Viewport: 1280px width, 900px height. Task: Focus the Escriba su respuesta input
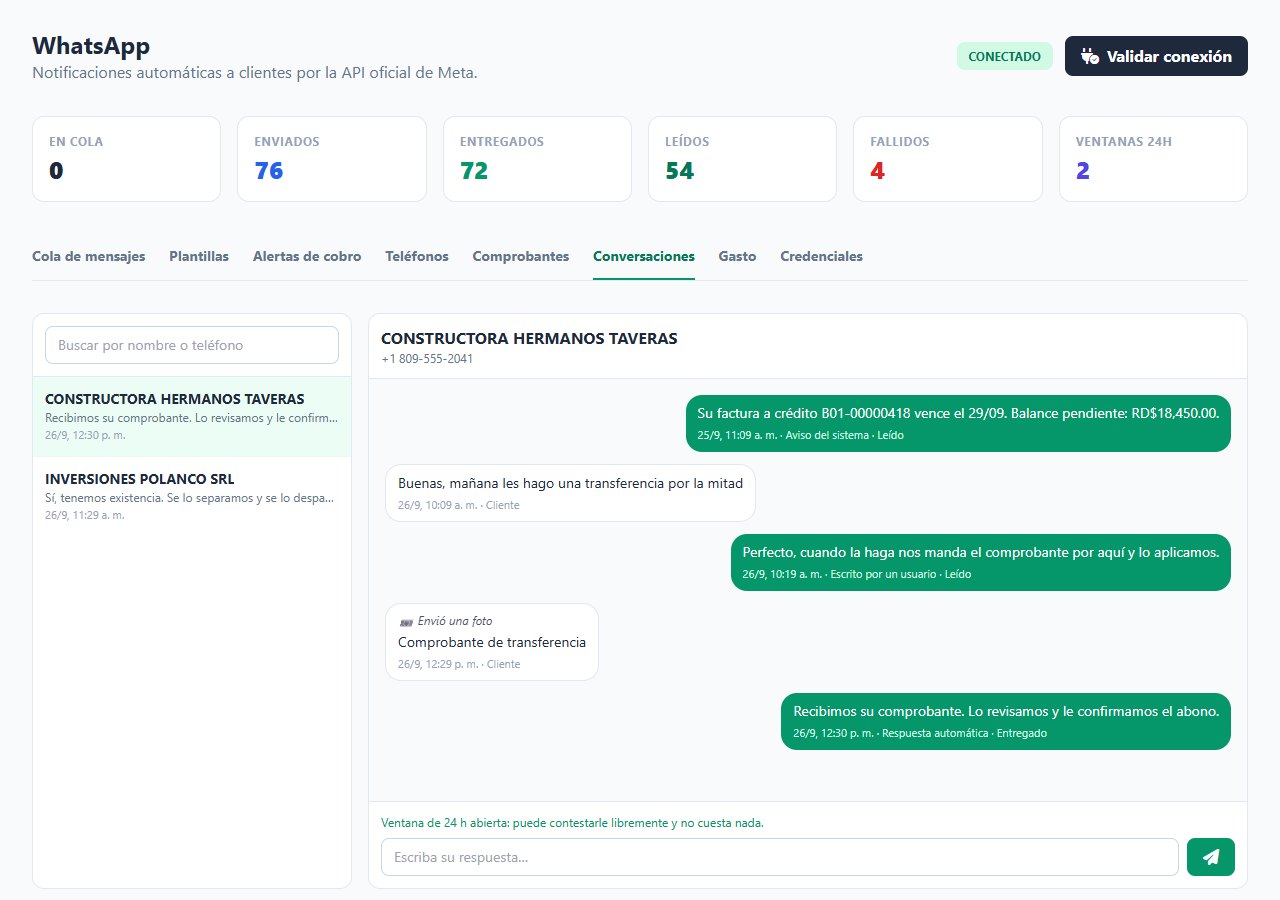pyautogui.click(x=780, y=857)
